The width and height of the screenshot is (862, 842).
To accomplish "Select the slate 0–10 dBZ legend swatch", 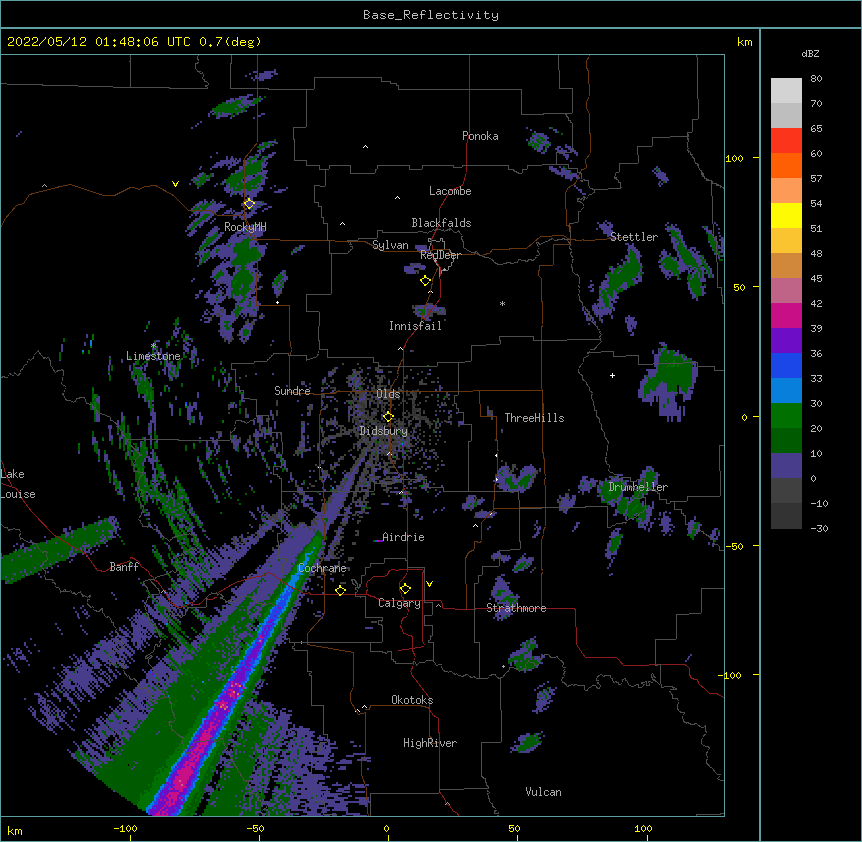I will click(x=786, y=466).
